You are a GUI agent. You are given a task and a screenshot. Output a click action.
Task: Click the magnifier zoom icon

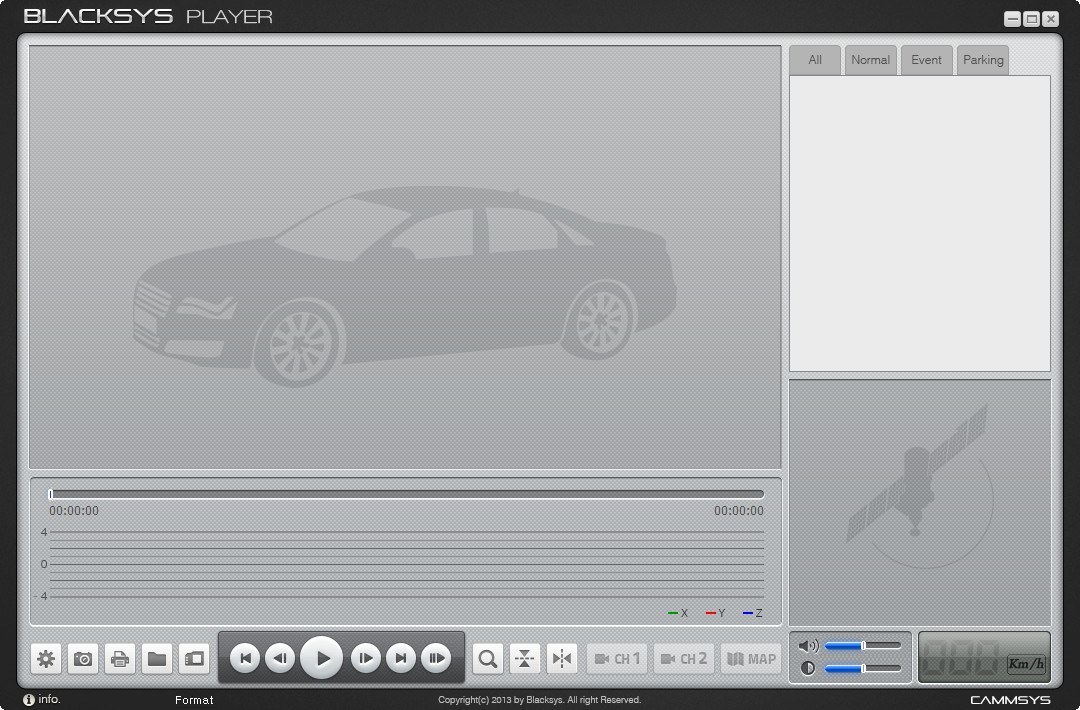point(488,659)
